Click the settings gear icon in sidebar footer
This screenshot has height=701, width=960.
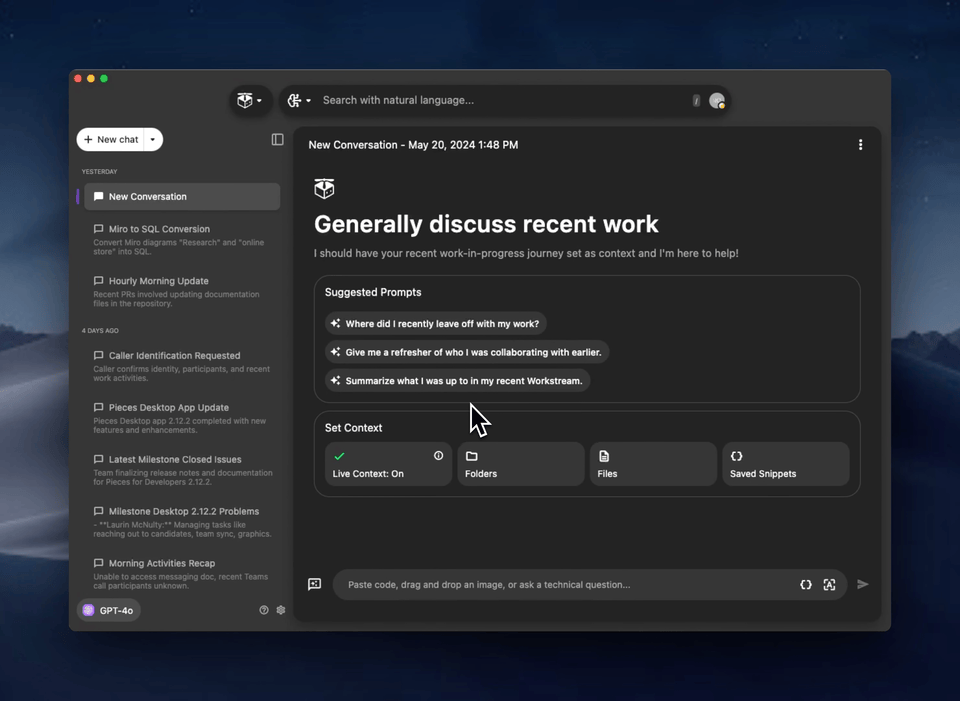[x=281, y=610]
